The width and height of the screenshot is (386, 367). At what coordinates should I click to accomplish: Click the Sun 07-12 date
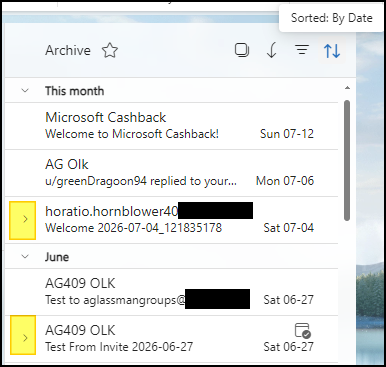tap(287, 134)
